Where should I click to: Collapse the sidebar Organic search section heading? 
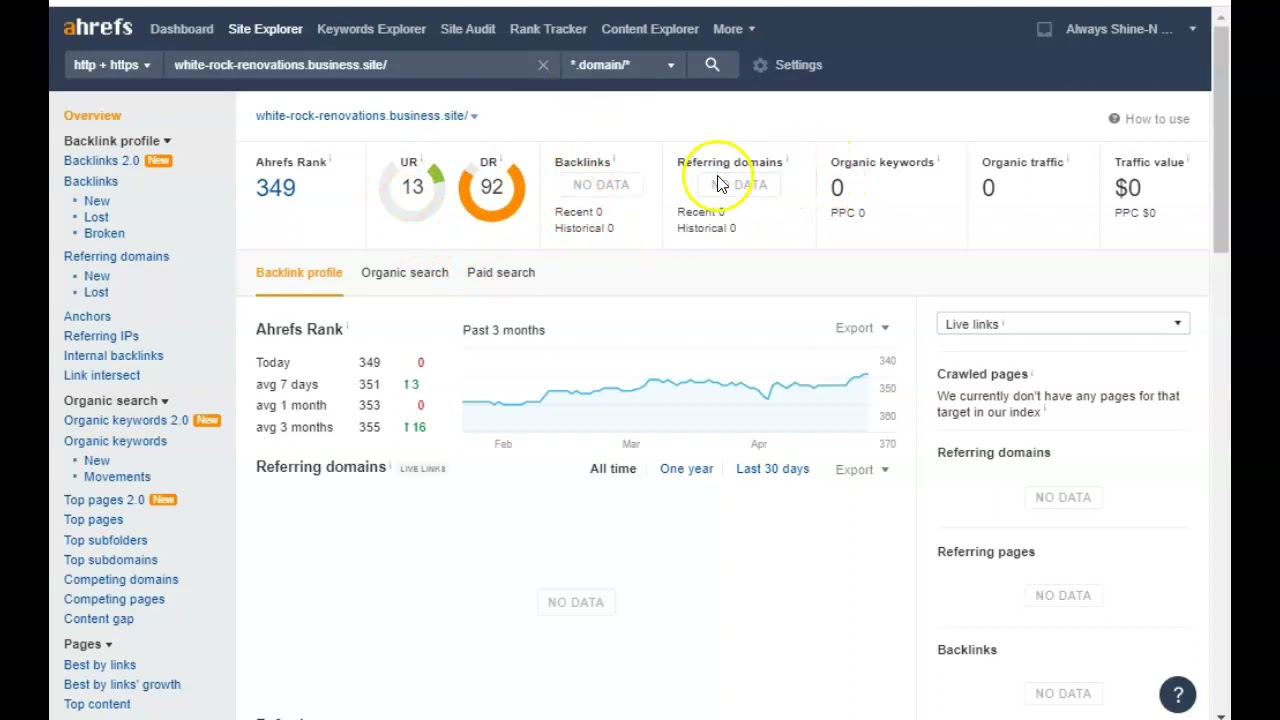tap(116, 401)
